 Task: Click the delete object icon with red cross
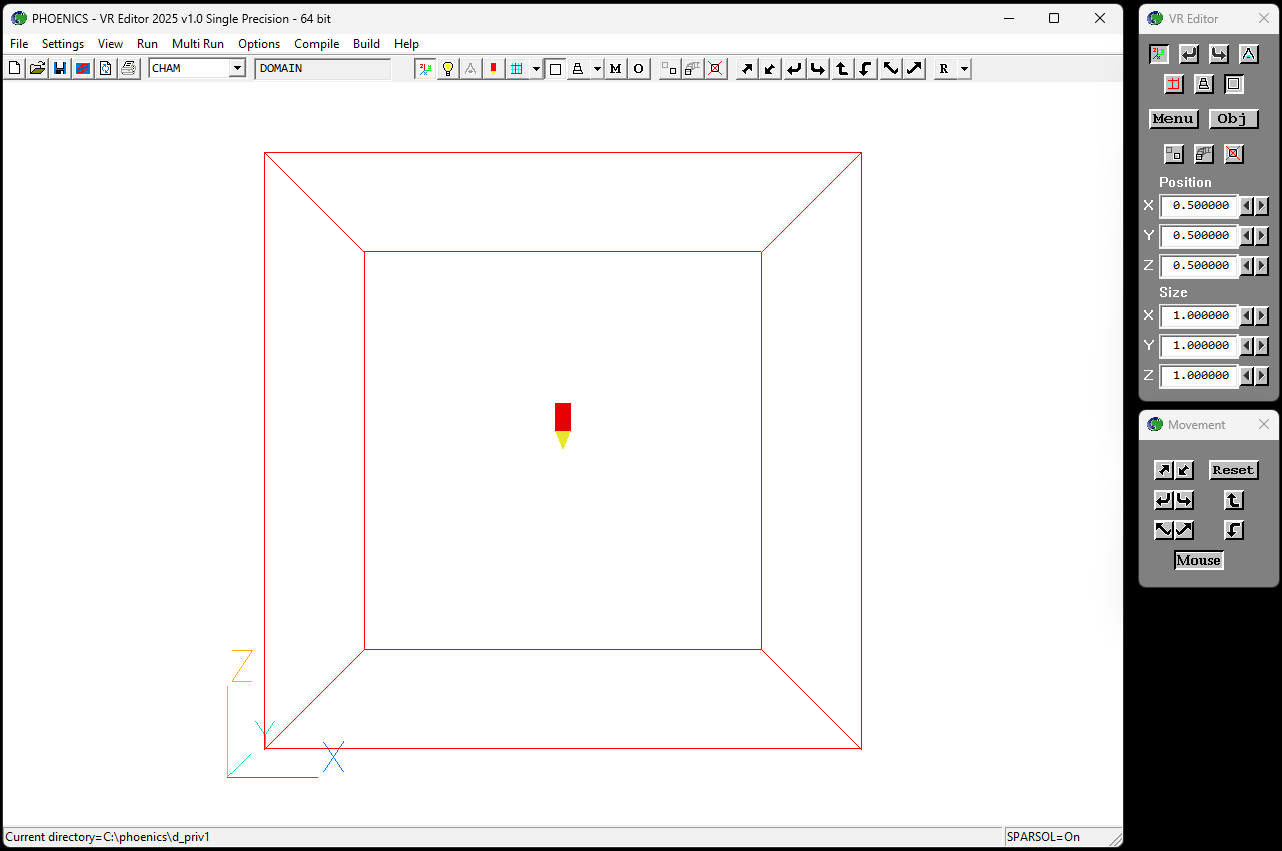(x=714, y=68)
